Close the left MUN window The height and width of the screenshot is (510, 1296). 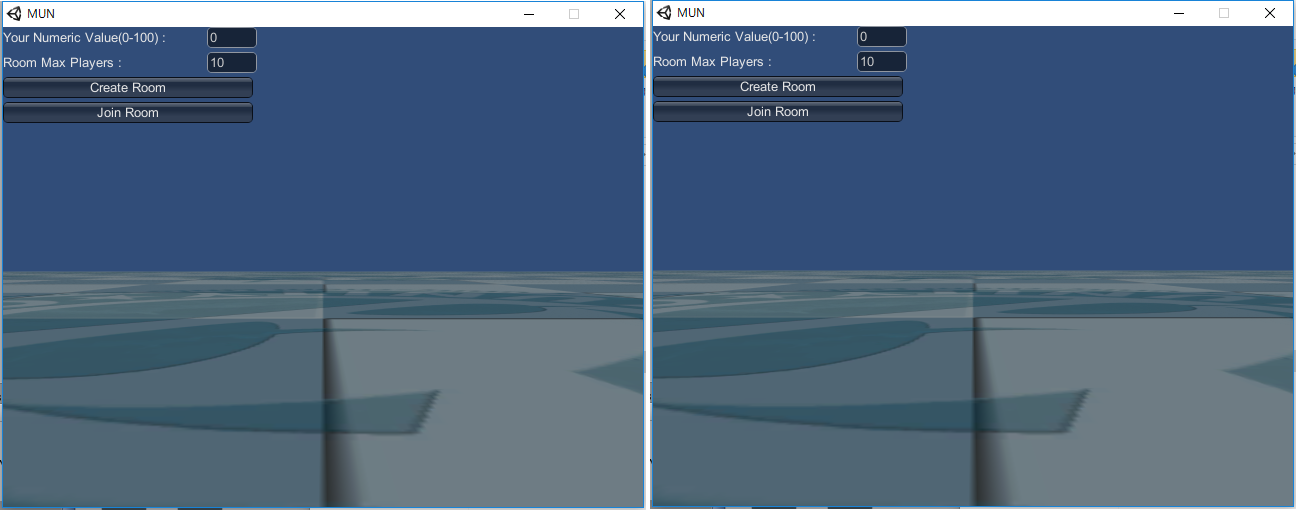click(620, 14)
